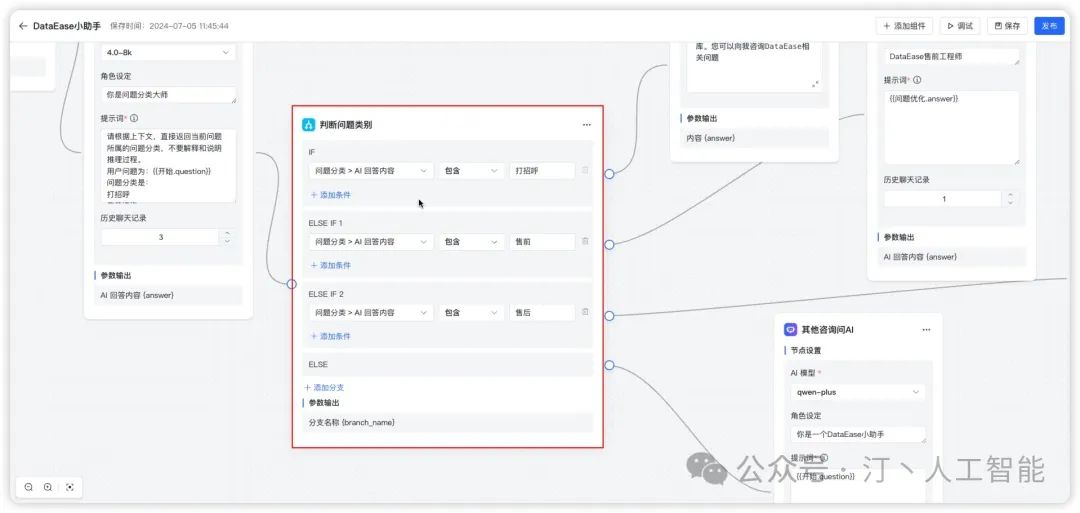This screenshot has width=1080, height=513.
Task: Open the 问题分类 field dropdown under ELSE IF 2
Action: tap(371, 313)
